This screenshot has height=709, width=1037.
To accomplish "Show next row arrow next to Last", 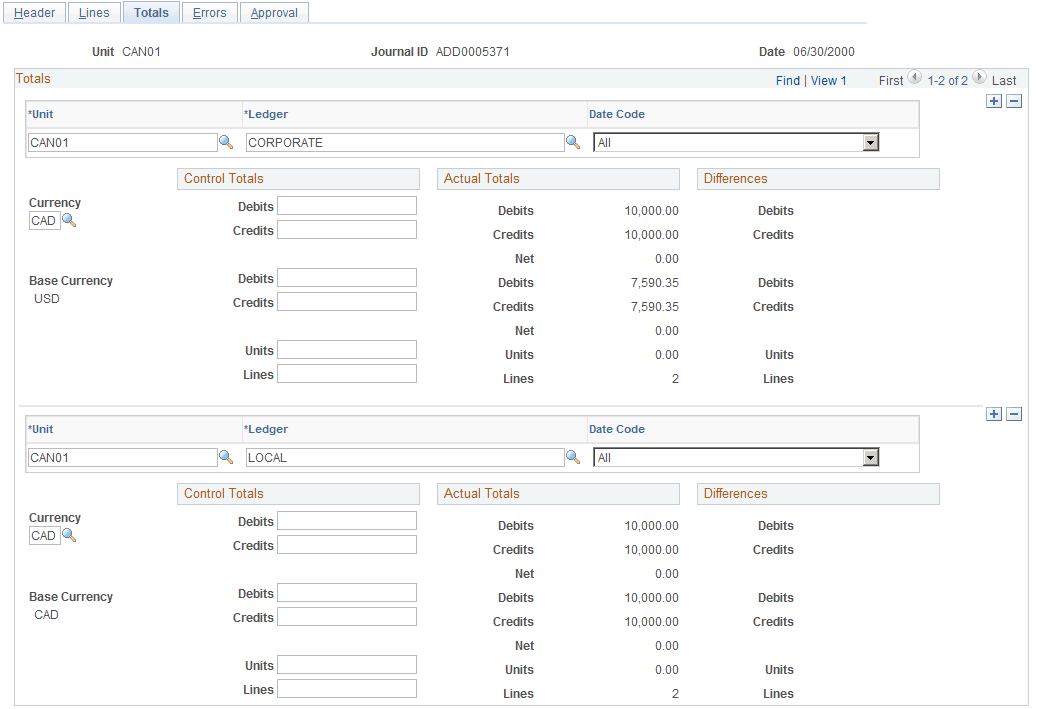I will click(979, 77).
